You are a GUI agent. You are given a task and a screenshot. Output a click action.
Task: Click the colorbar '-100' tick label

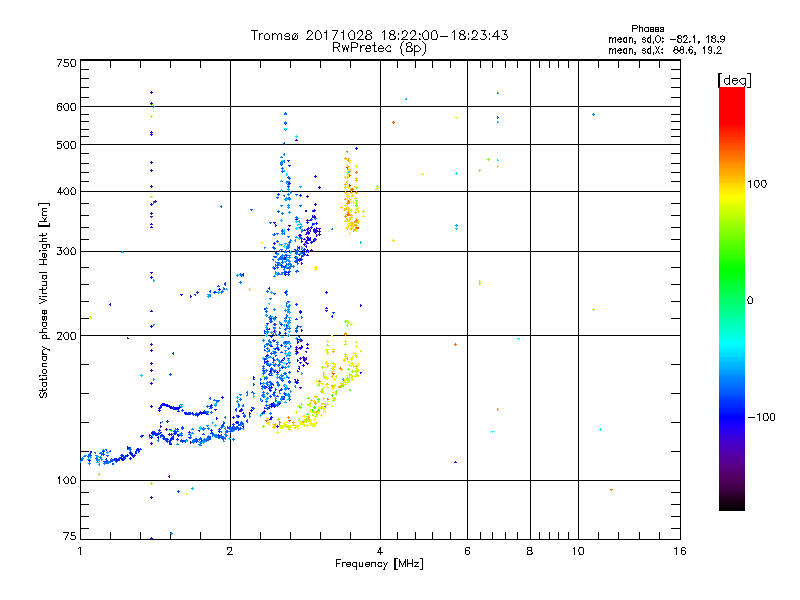[761, 417]
